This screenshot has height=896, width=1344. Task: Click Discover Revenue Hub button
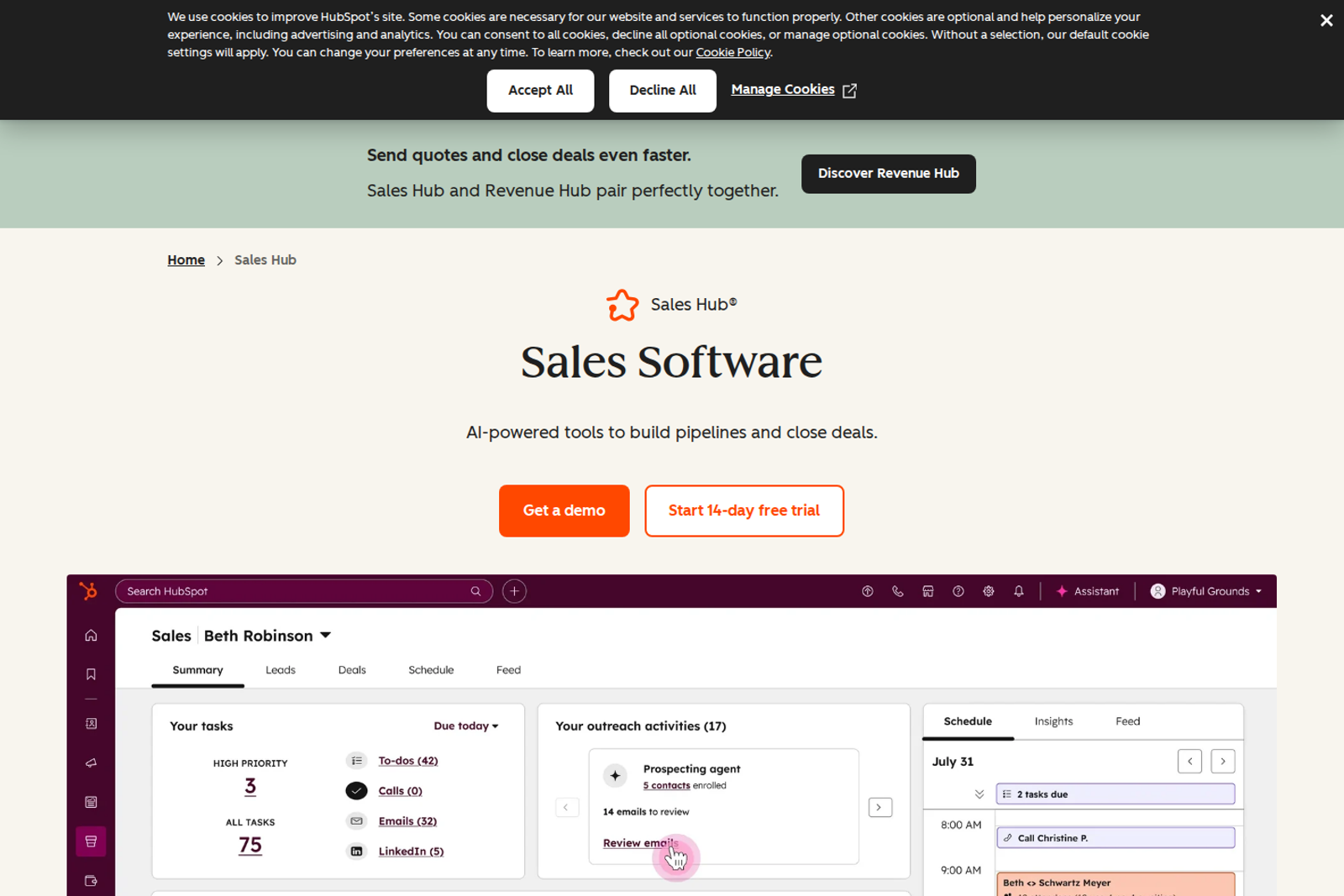click(889, 174)
